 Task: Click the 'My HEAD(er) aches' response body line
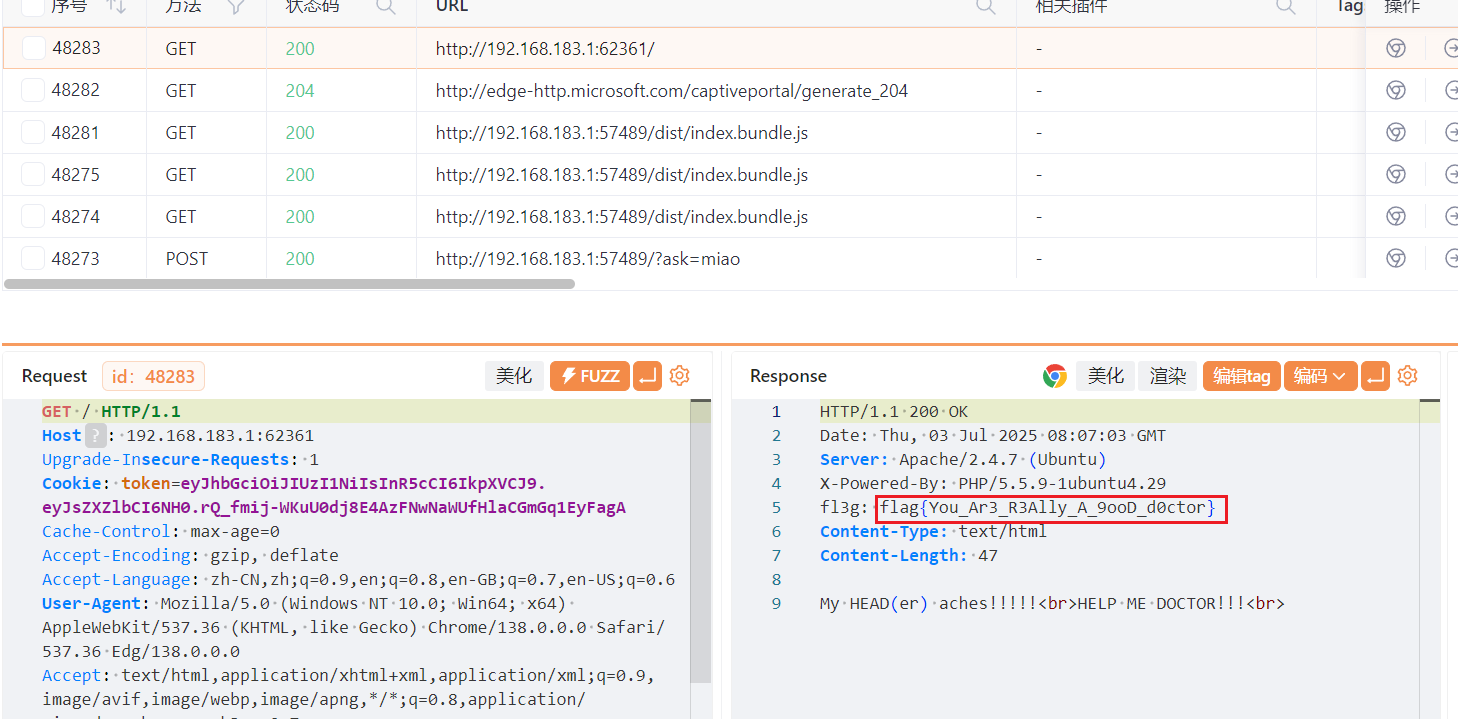(x=1052, y=603)
